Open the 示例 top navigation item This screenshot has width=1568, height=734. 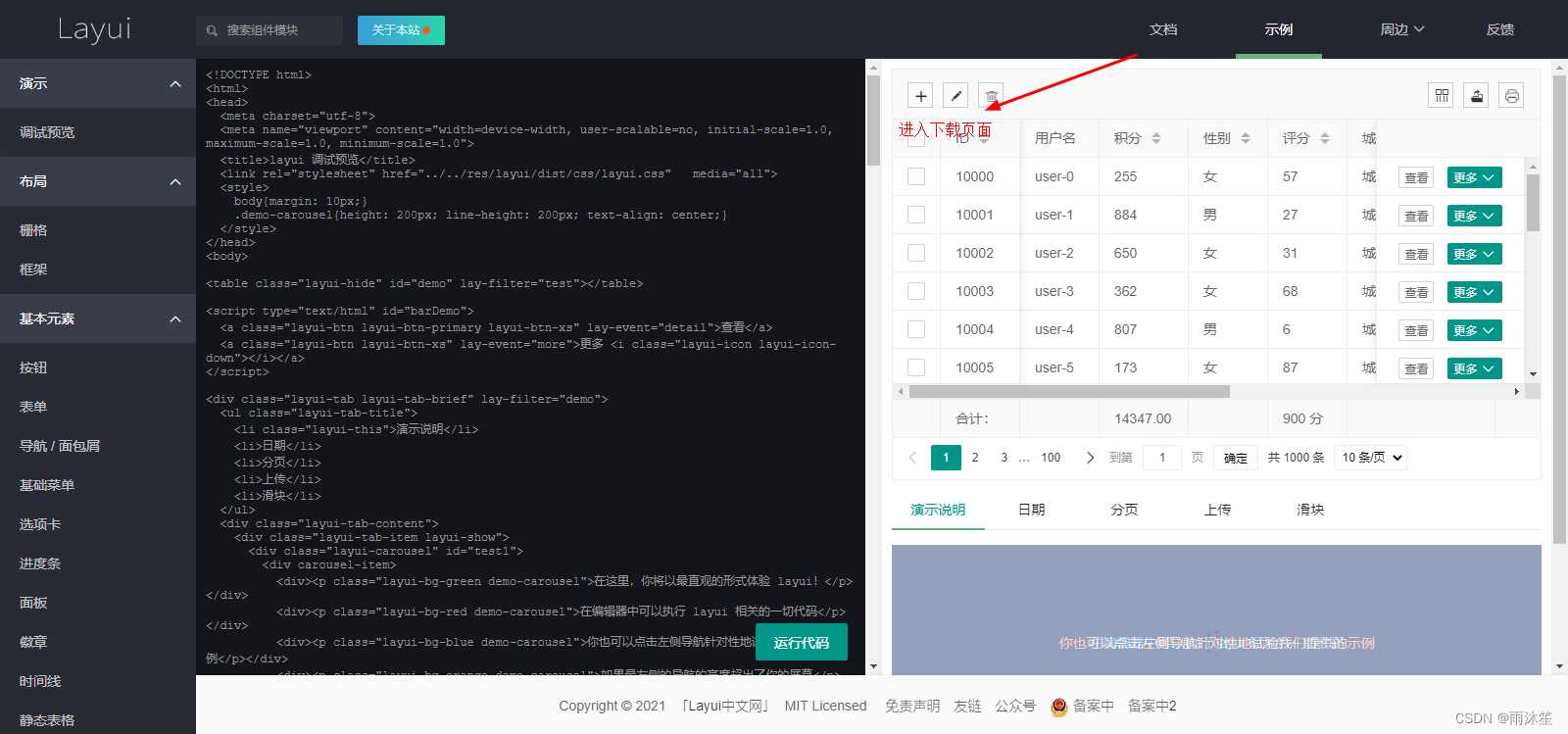1279,29
